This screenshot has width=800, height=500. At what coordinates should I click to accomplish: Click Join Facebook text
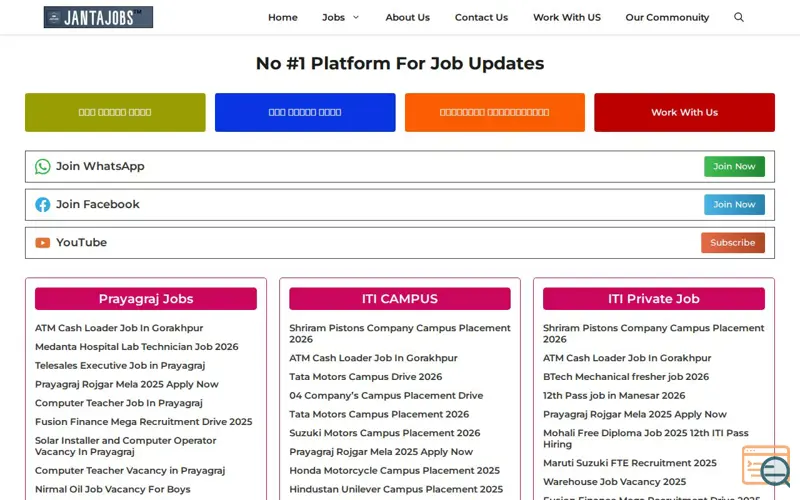(x=97, y=205)
